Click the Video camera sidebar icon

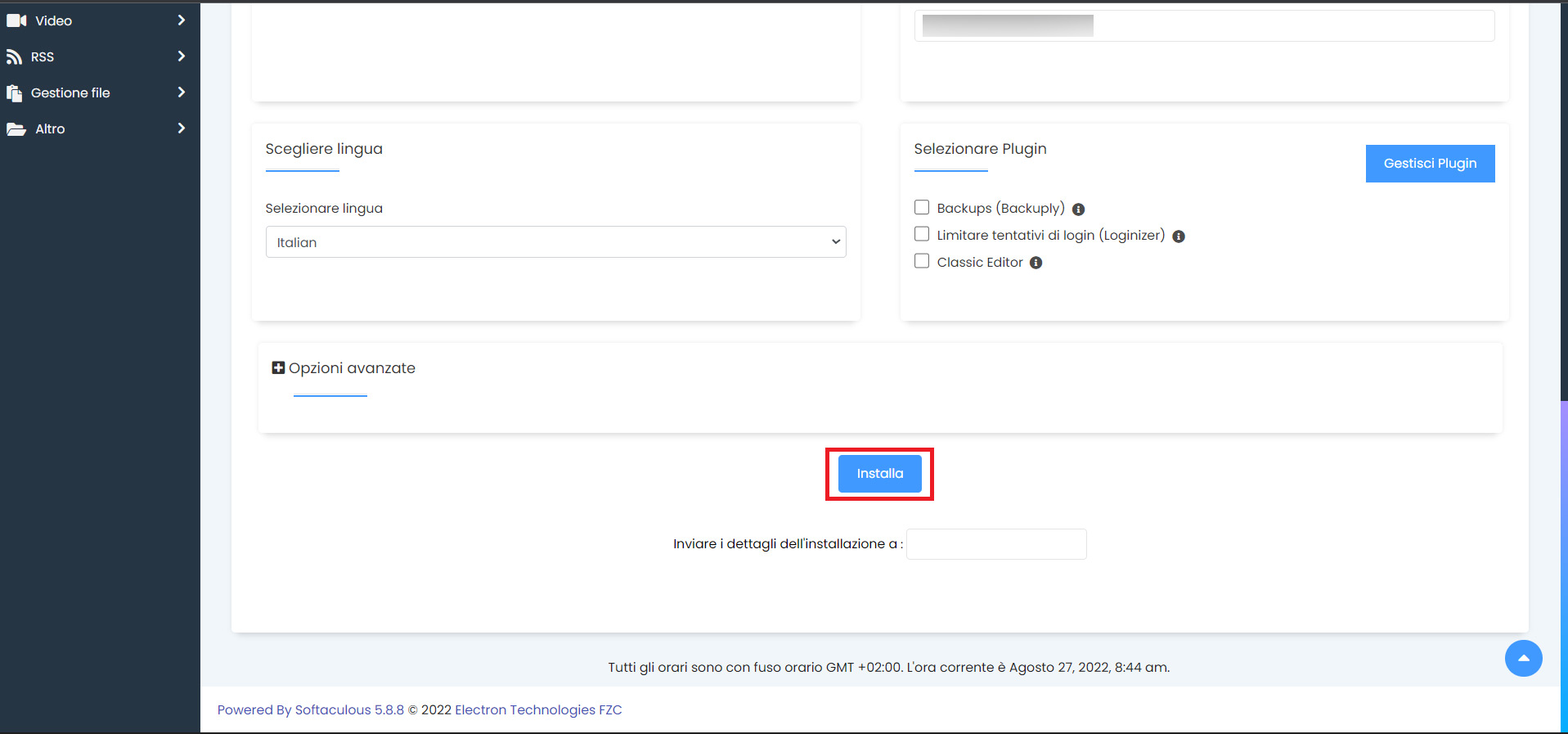tap(16, 20)
